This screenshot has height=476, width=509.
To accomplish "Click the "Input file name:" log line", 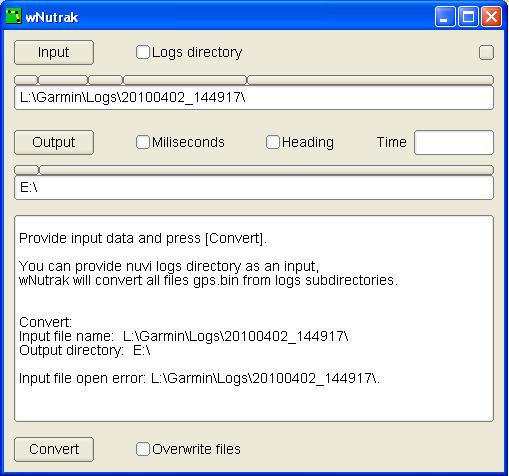I will 184,336.
